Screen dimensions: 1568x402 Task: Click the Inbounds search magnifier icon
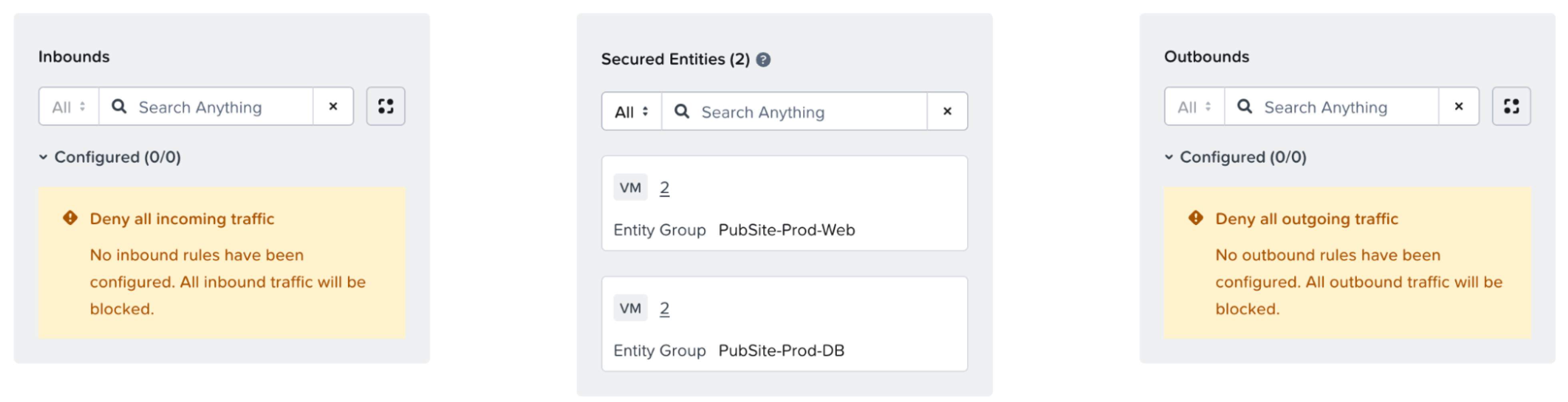[x=119, y=107]
